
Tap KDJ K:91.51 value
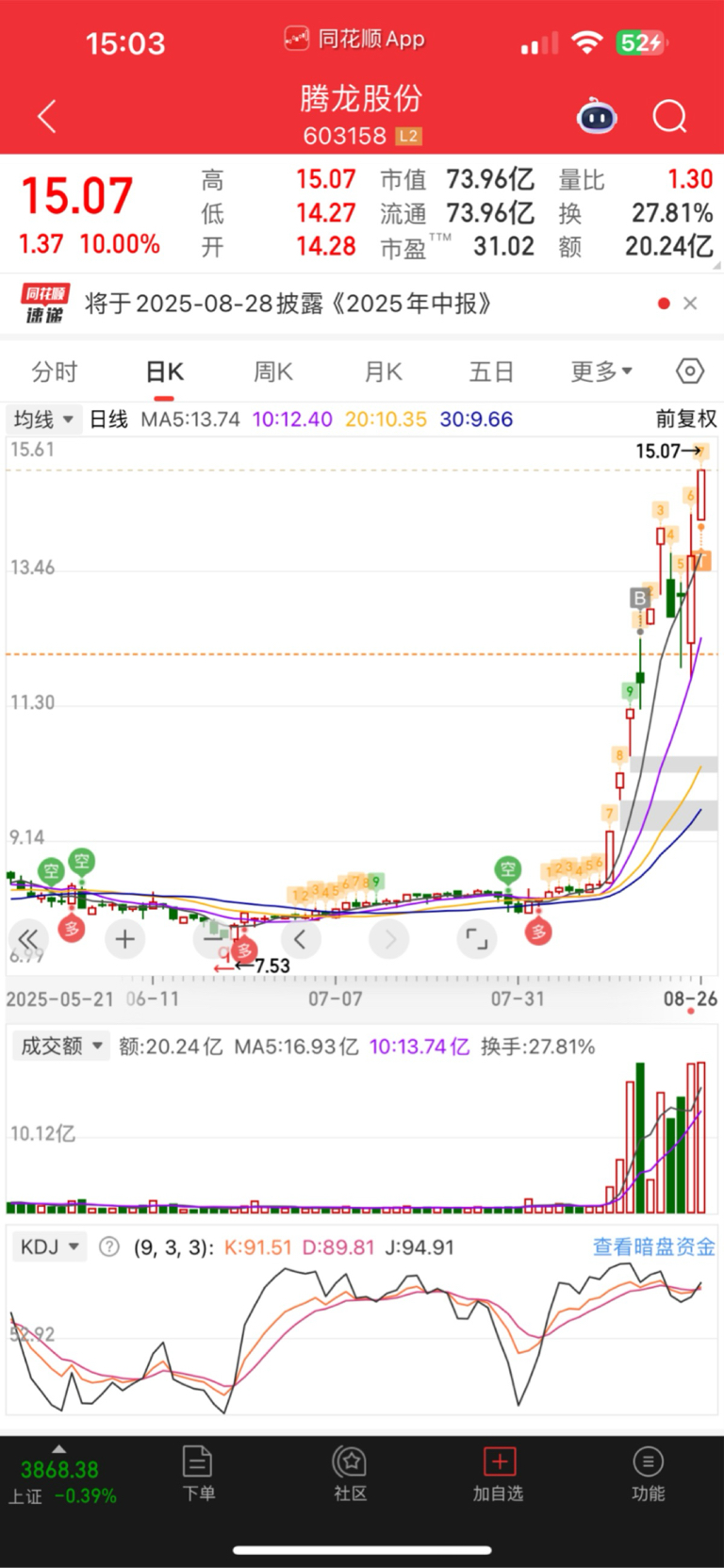click(258, 1247)
